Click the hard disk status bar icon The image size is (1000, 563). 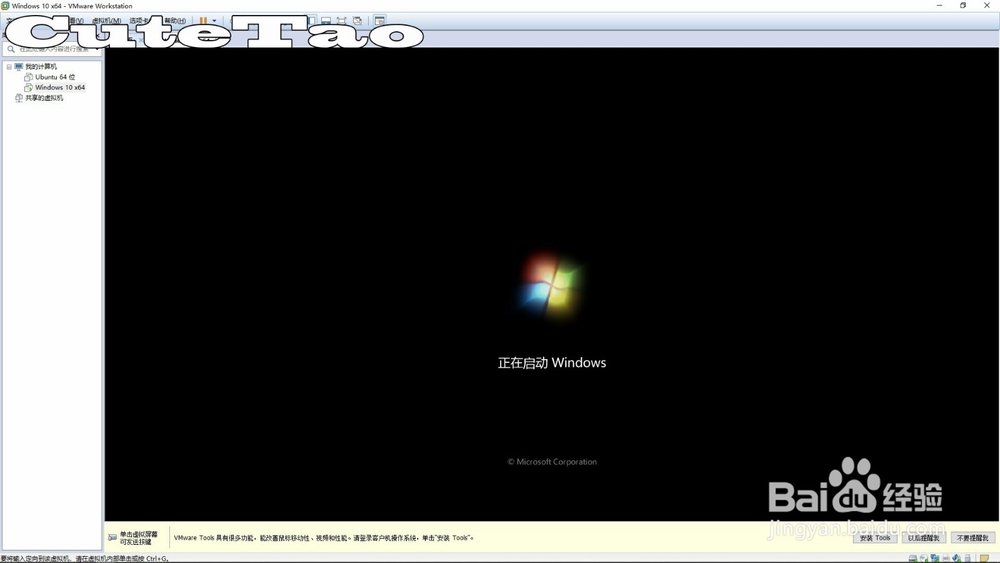click(x=913, y=559)
